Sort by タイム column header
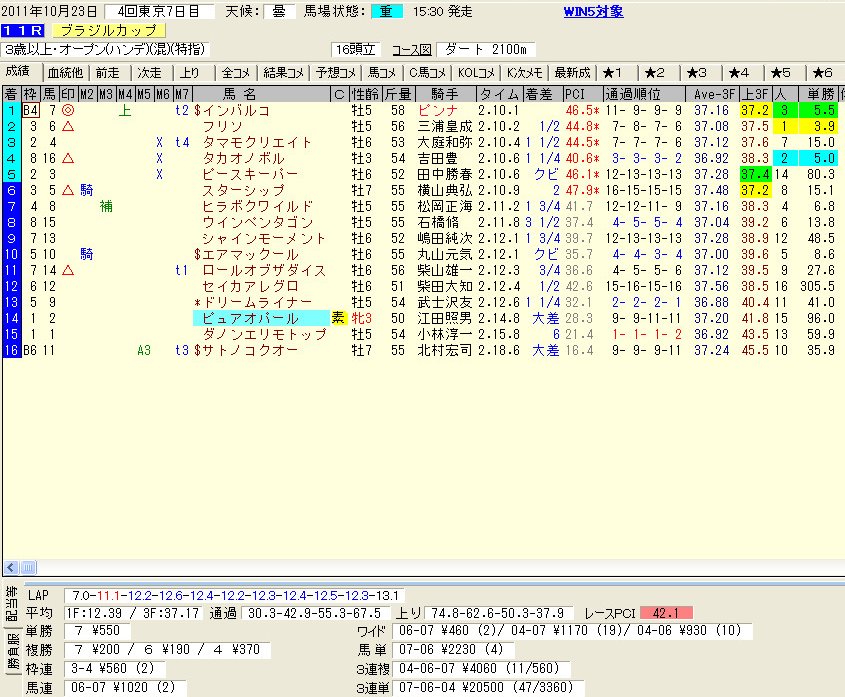This screenshot has height=697, width=845. click(x=500, y=94)
